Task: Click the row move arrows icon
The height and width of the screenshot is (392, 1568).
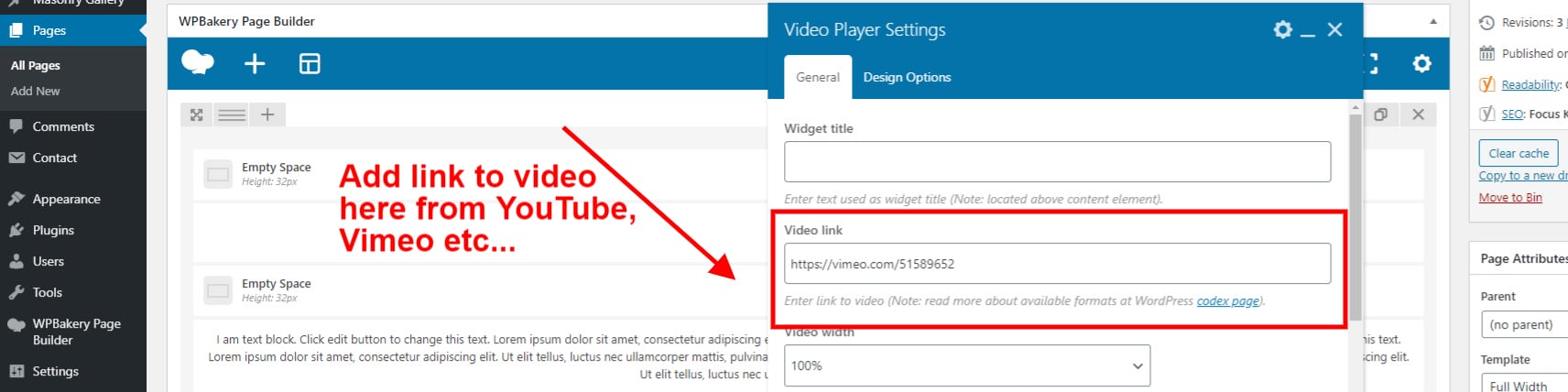Action: click(x=196, y=114)
